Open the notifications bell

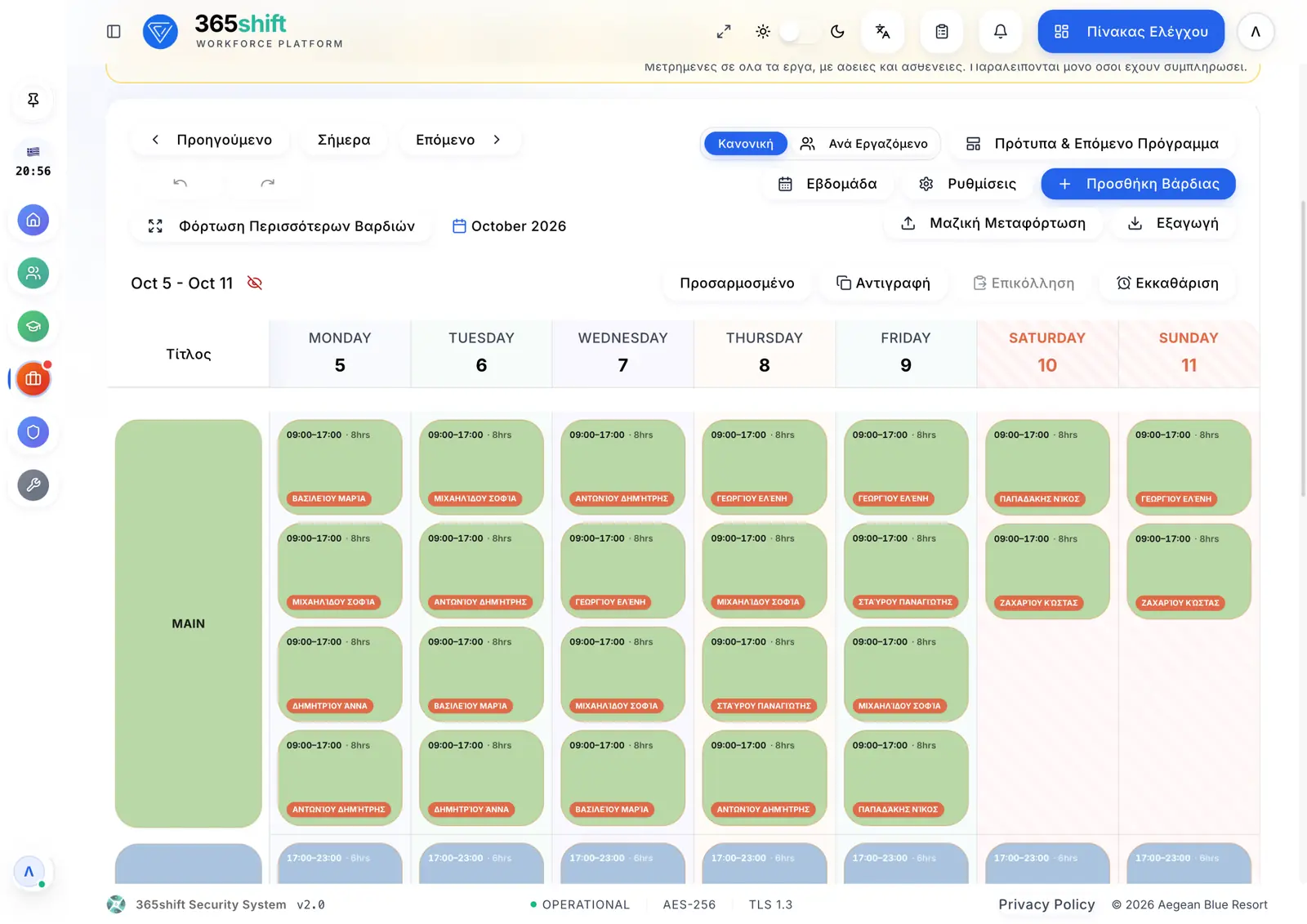[1001, 32]
